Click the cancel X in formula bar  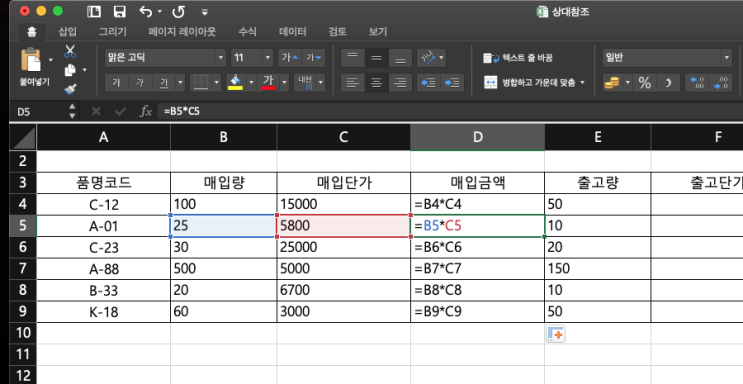tap(96, 111)
